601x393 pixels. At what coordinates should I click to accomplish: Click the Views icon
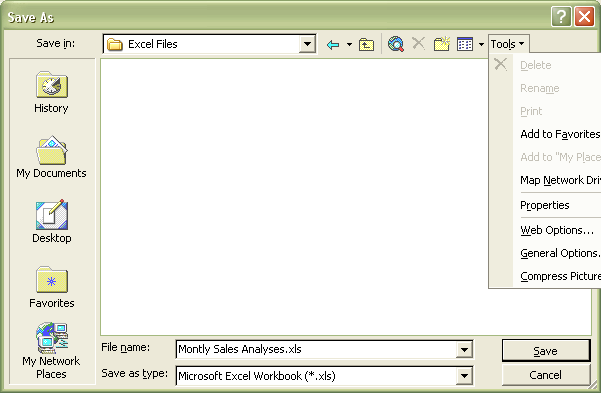coord(465,44)
